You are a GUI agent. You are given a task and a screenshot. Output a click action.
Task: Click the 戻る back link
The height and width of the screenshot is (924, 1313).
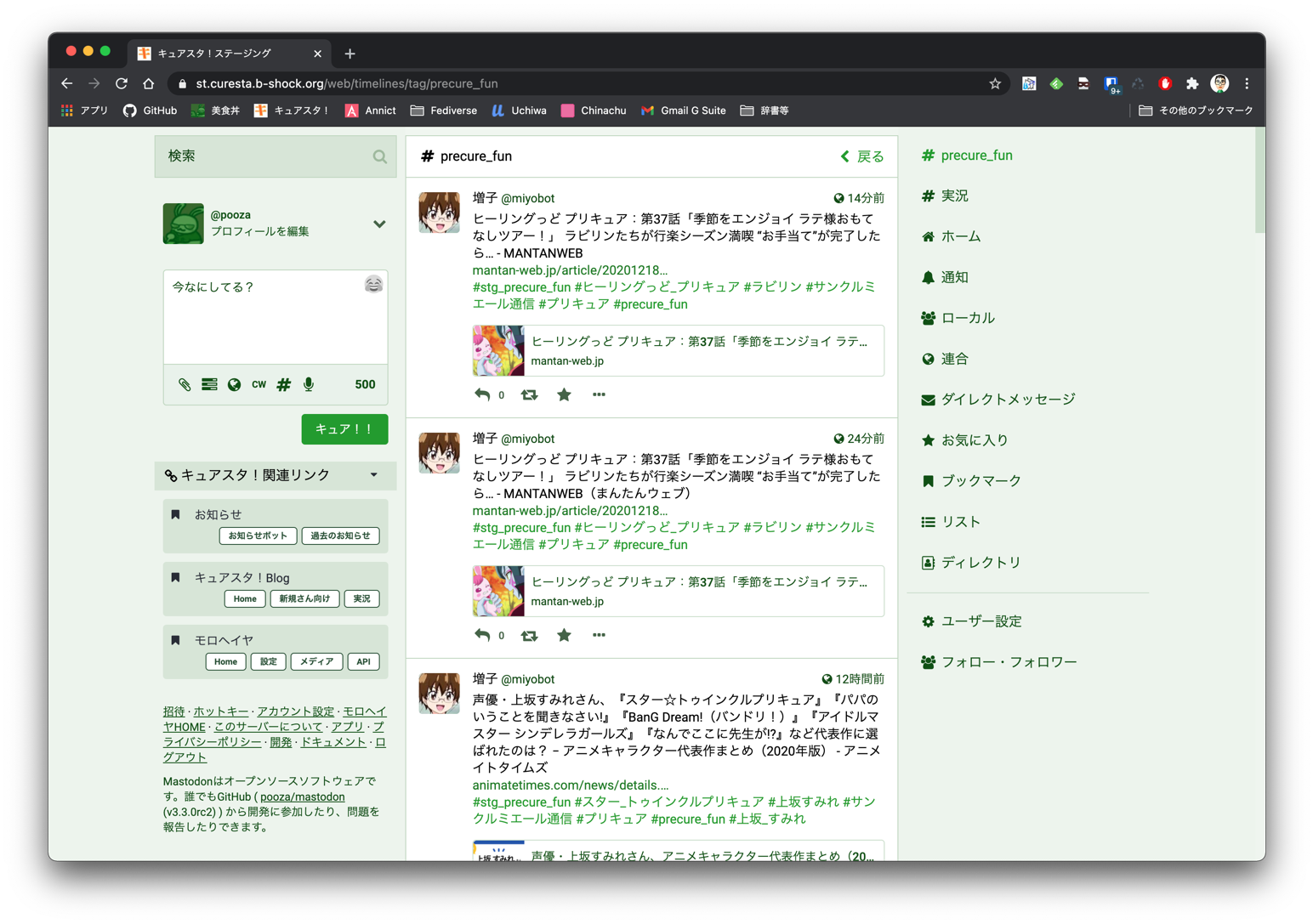pos(862,156)
